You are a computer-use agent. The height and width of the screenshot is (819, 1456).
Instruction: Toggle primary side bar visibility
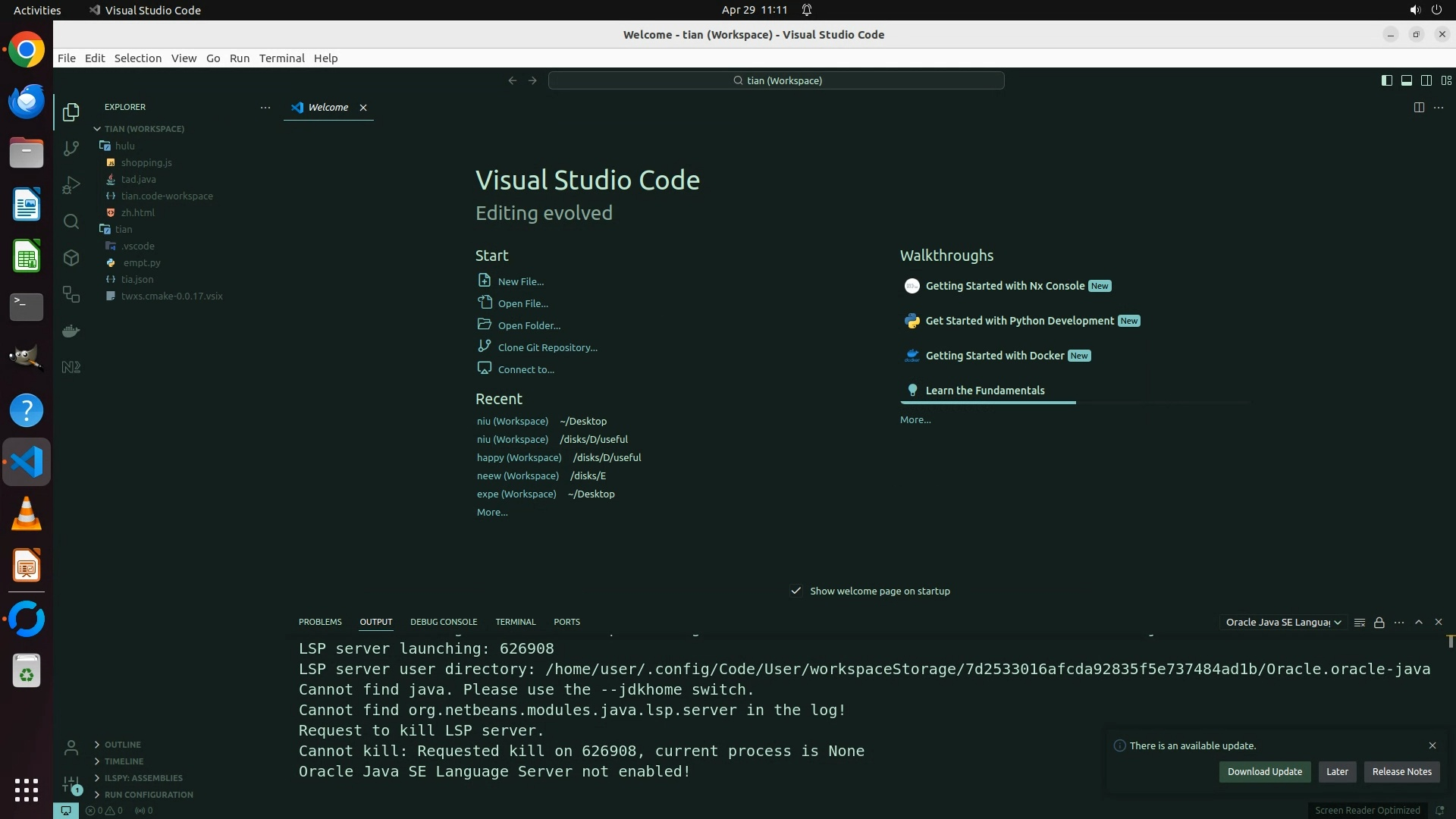1386,80
